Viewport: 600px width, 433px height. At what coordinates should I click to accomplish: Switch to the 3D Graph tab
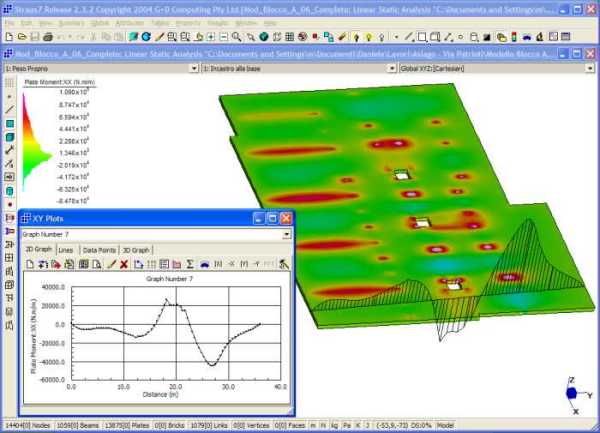coord(136,249)
